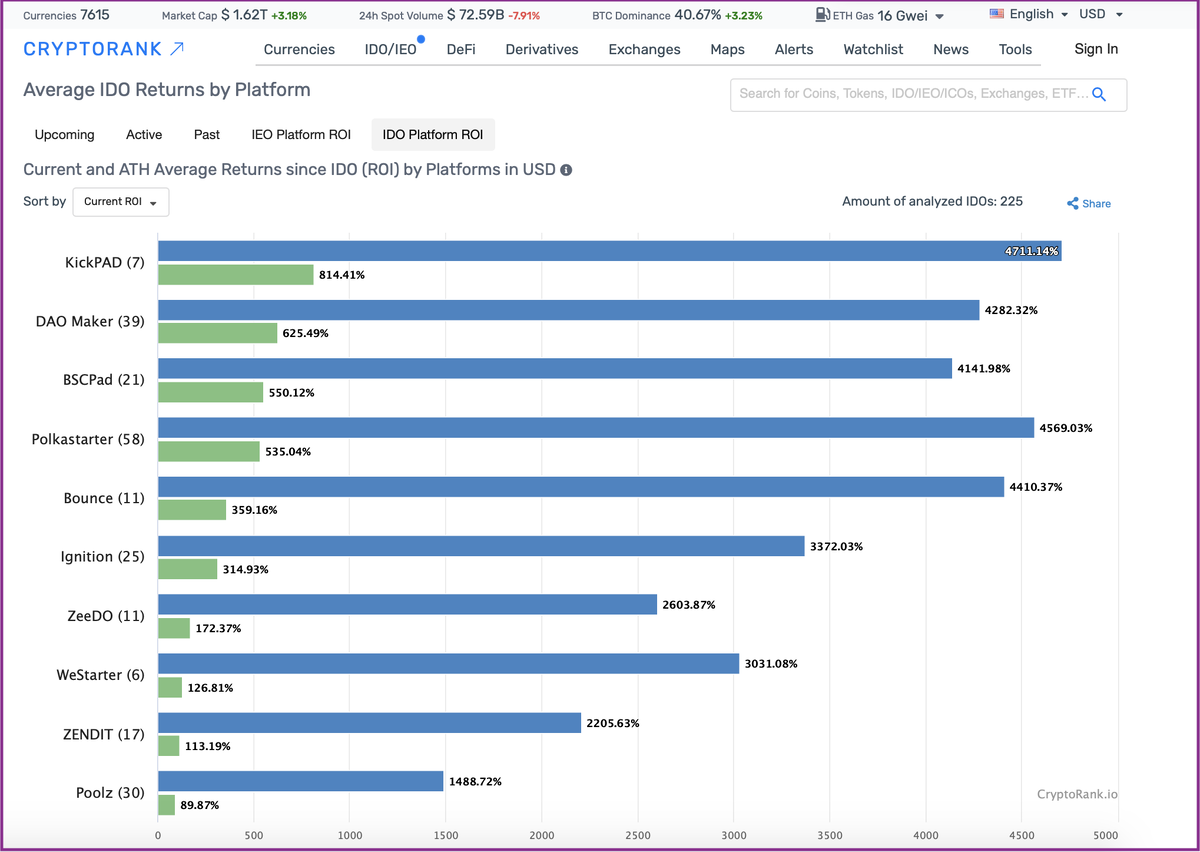Image resolution: width=1200 pixels, height=852 pixels.
Task: Click the CryptoRank logo
Action: pyautogui.click(x=104, y=49)
